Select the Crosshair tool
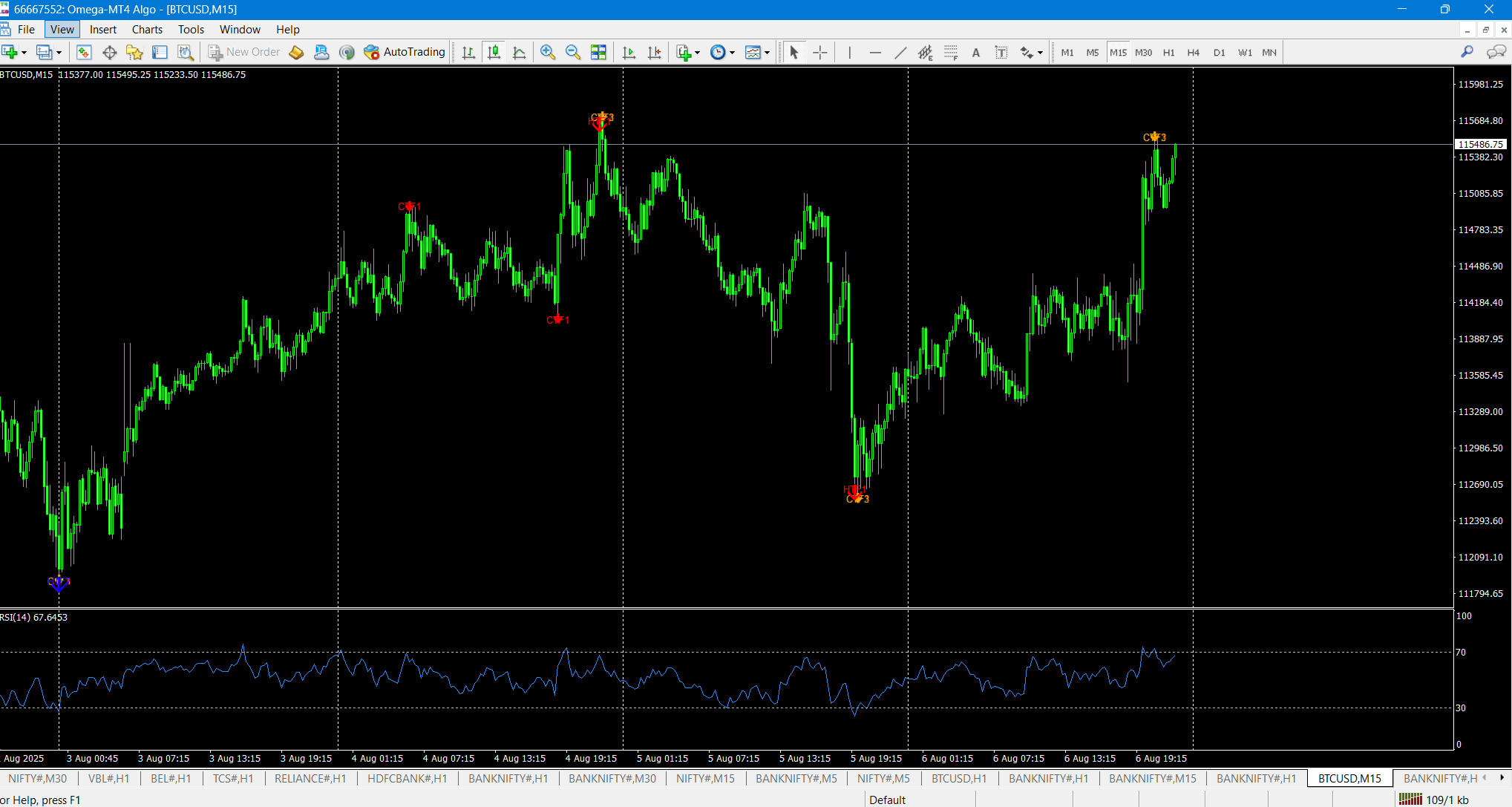Screen dimensions: 1512x807 (x=819, y=52)
